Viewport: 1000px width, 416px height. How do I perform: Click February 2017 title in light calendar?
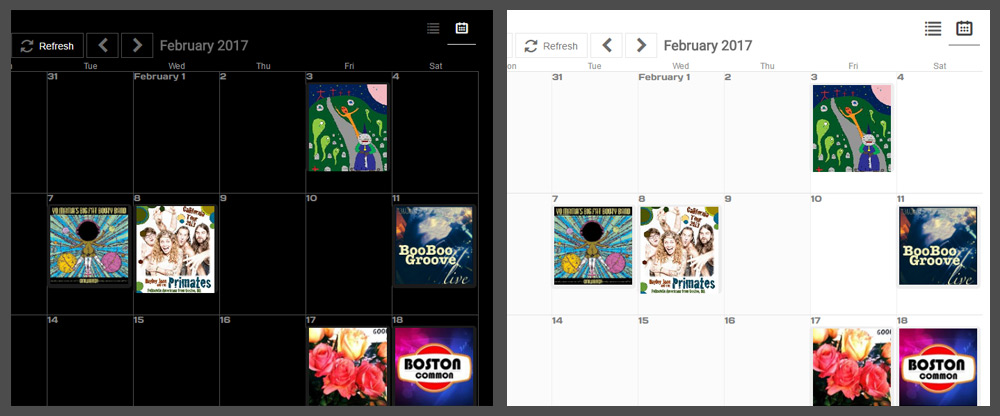pos(708,45)
